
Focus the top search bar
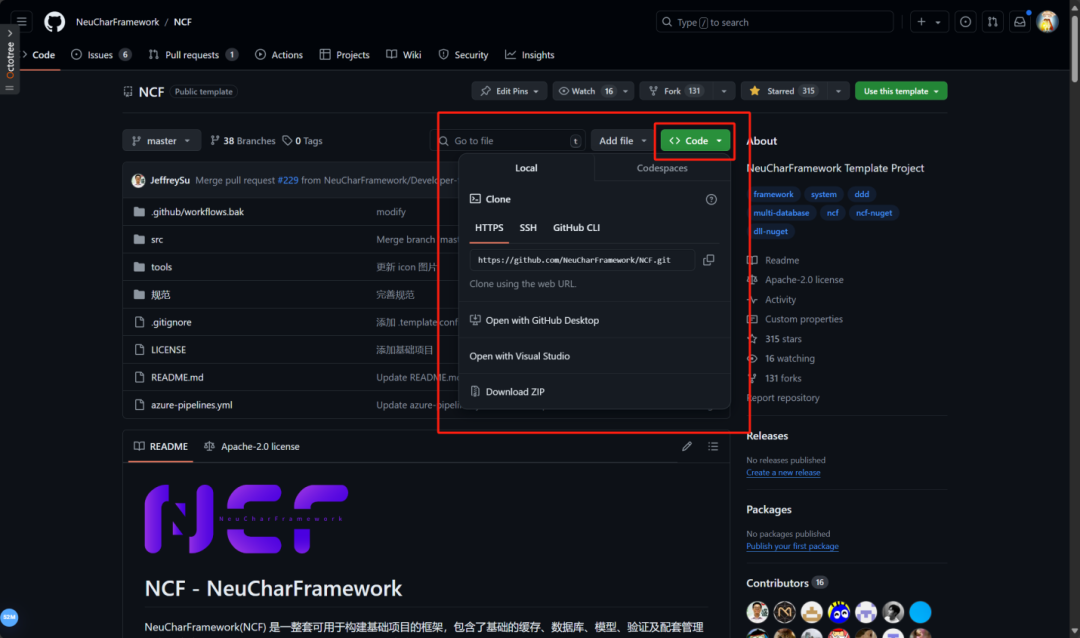(x=775, y=22)
